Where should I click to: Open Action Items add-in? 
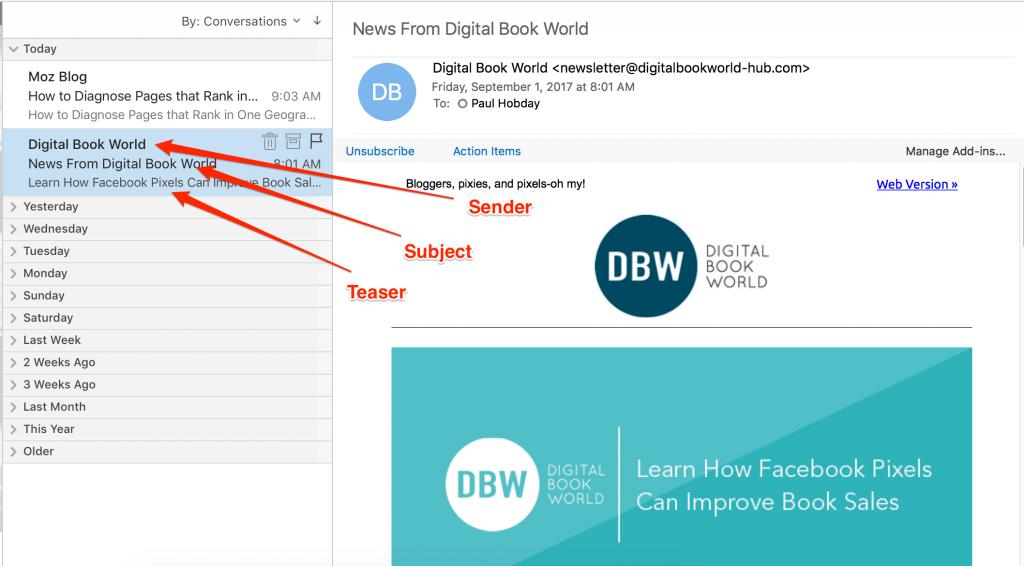tap(487, 151)
